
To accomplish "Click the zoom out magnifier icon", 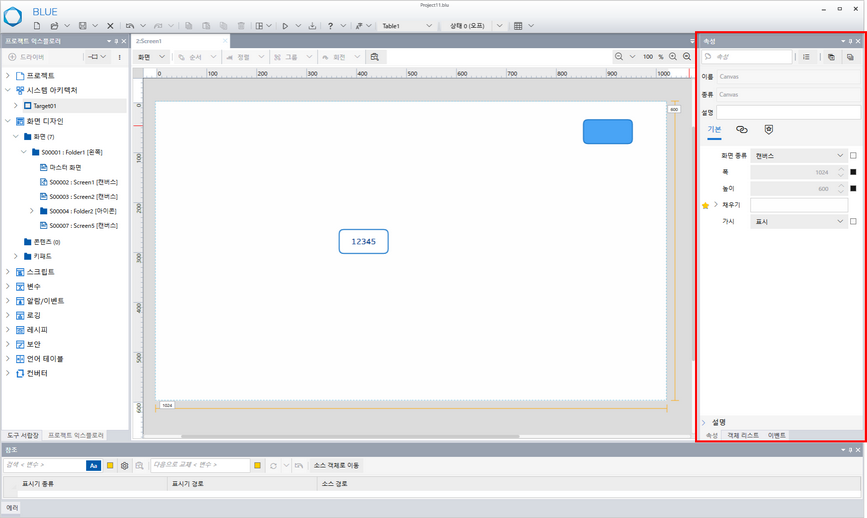I will click(620, 57).
